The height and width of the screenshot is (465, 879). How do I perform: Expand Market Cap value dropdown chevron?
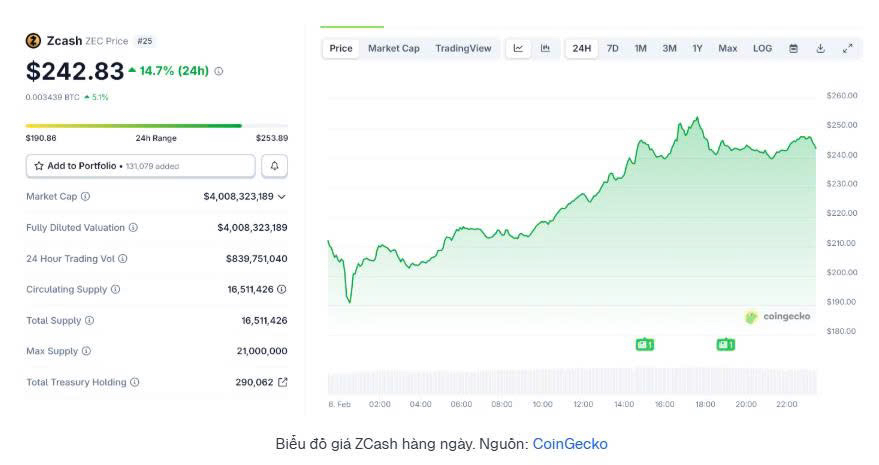tap(282, 197)
